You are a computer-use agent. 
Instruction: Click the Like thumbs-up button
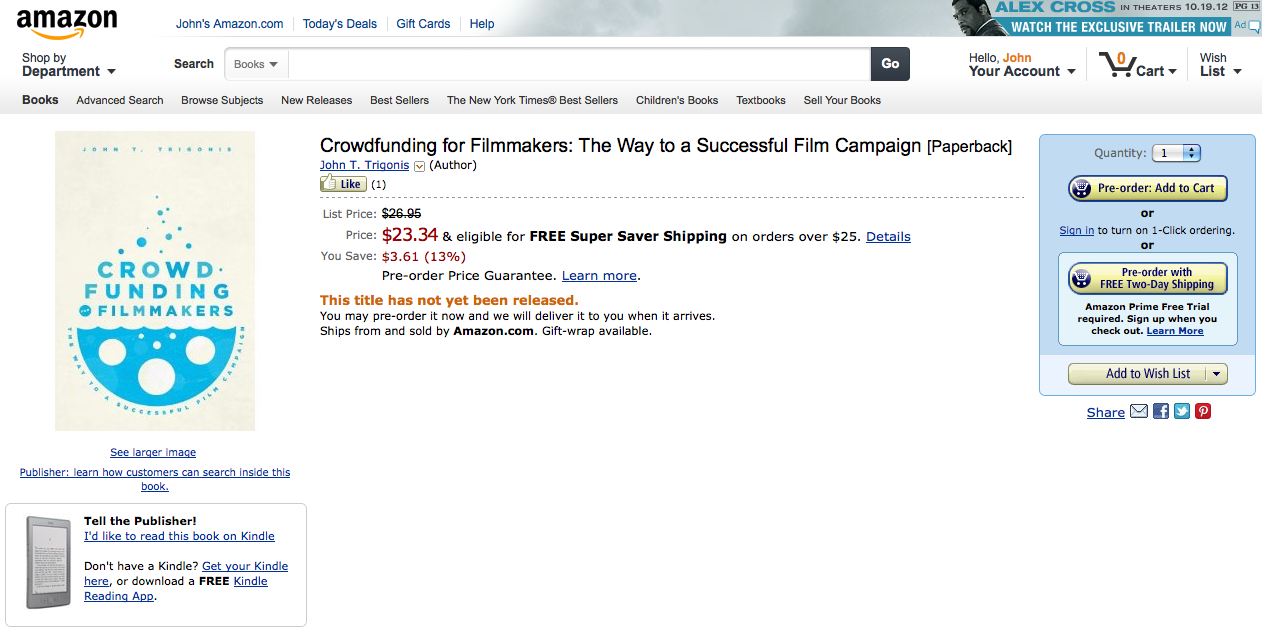pyautogui.click(x=342, y=184)
